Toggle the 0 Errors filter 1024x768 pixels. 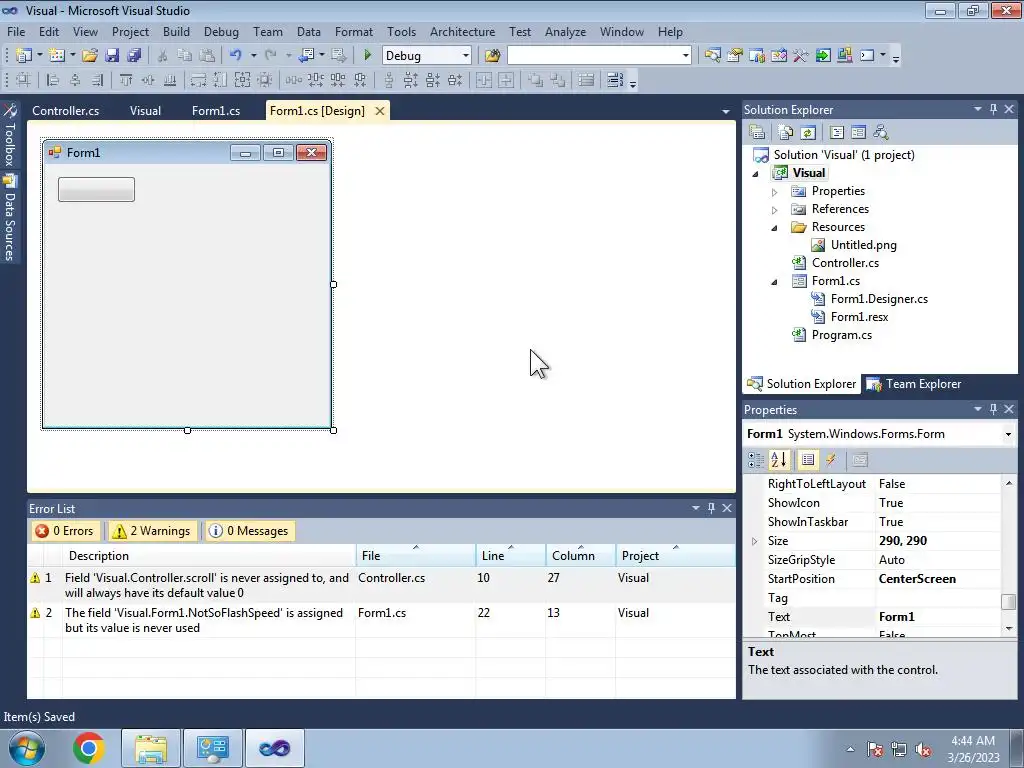65,531
